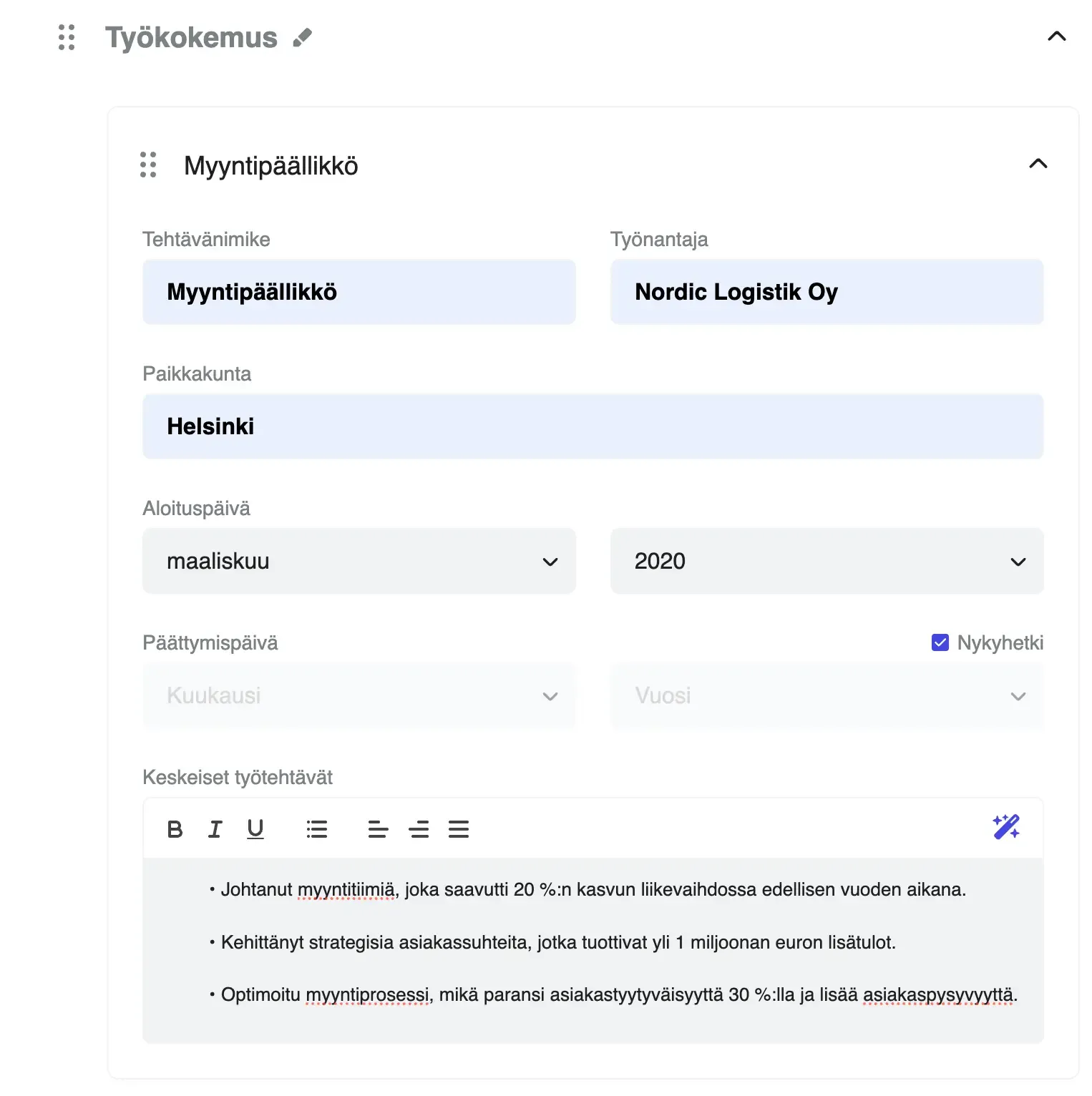Apply italic formatting
The image size is (1092, 1096).
pyautogui.click(x=215, y=828)
